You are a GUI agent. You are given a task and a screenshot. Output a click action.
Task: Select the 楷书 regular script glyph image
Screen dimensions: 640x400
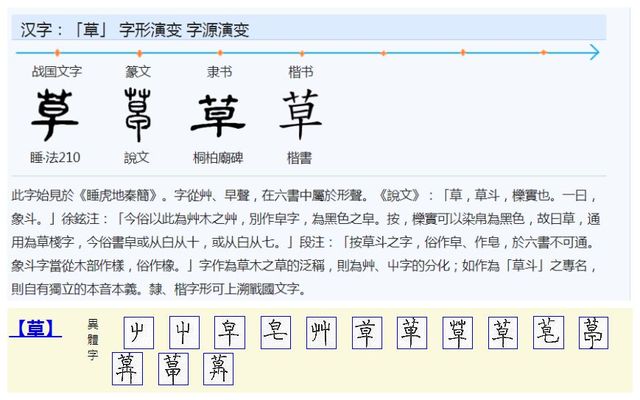tap(300, 114)
